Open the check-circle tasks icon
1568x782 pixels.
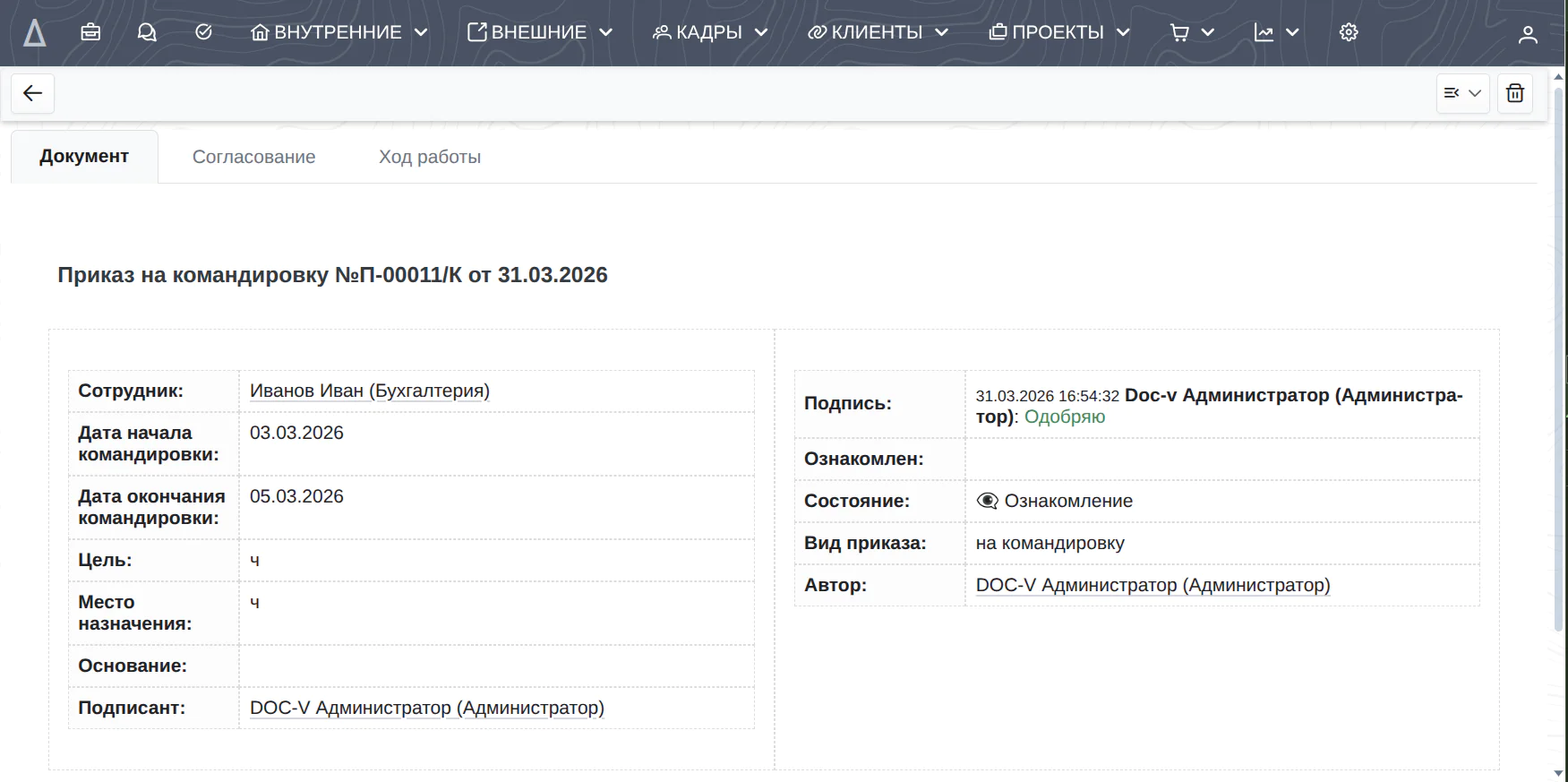[x=203, y=32]
